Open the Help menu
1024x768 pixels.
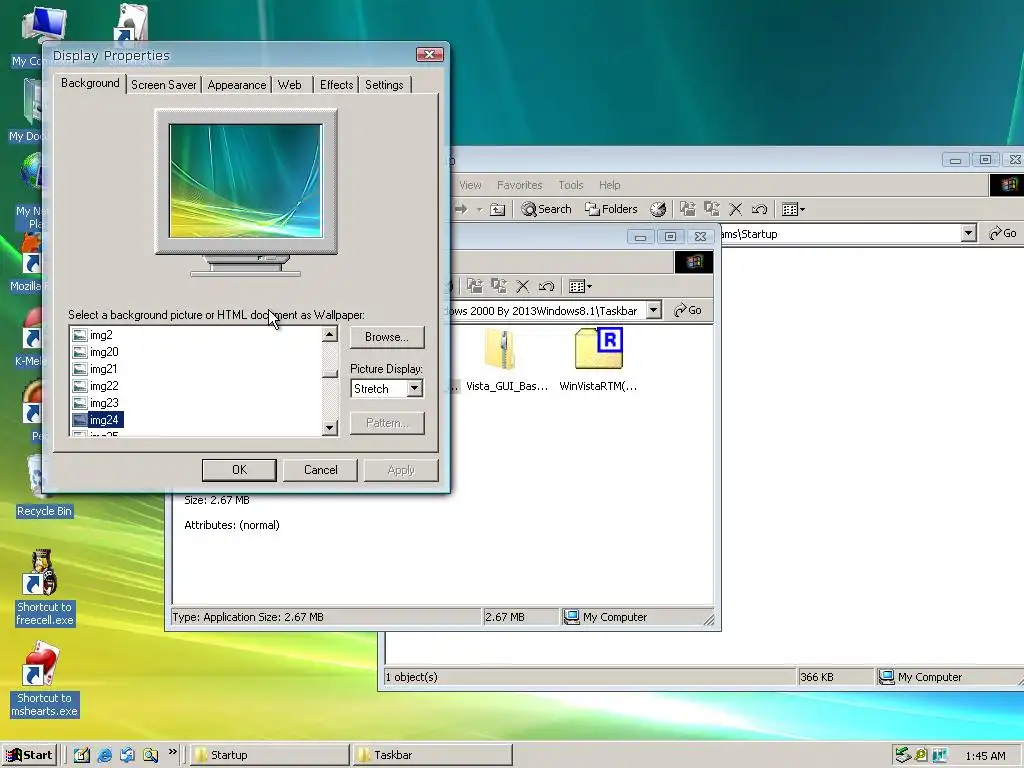pyautogui.click(x=609, y=185)
